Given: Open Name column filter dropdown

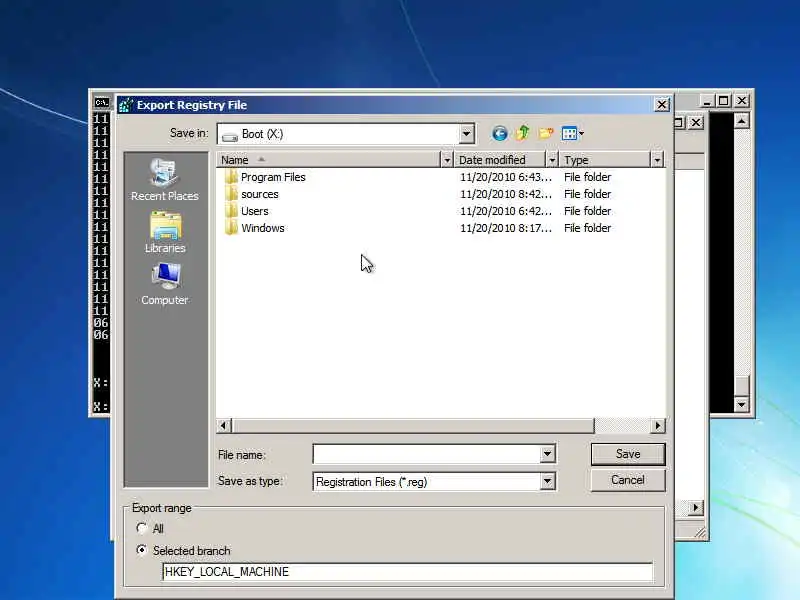Looking at the screenshot, I should click(x=447, y=160).
